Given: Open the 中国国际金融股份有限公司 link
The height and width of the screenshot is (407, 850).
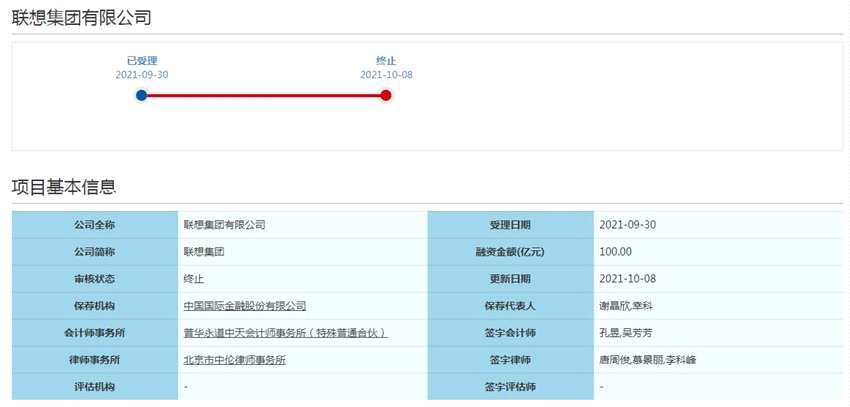Looking at the screenshot, I should coord(245,306).
